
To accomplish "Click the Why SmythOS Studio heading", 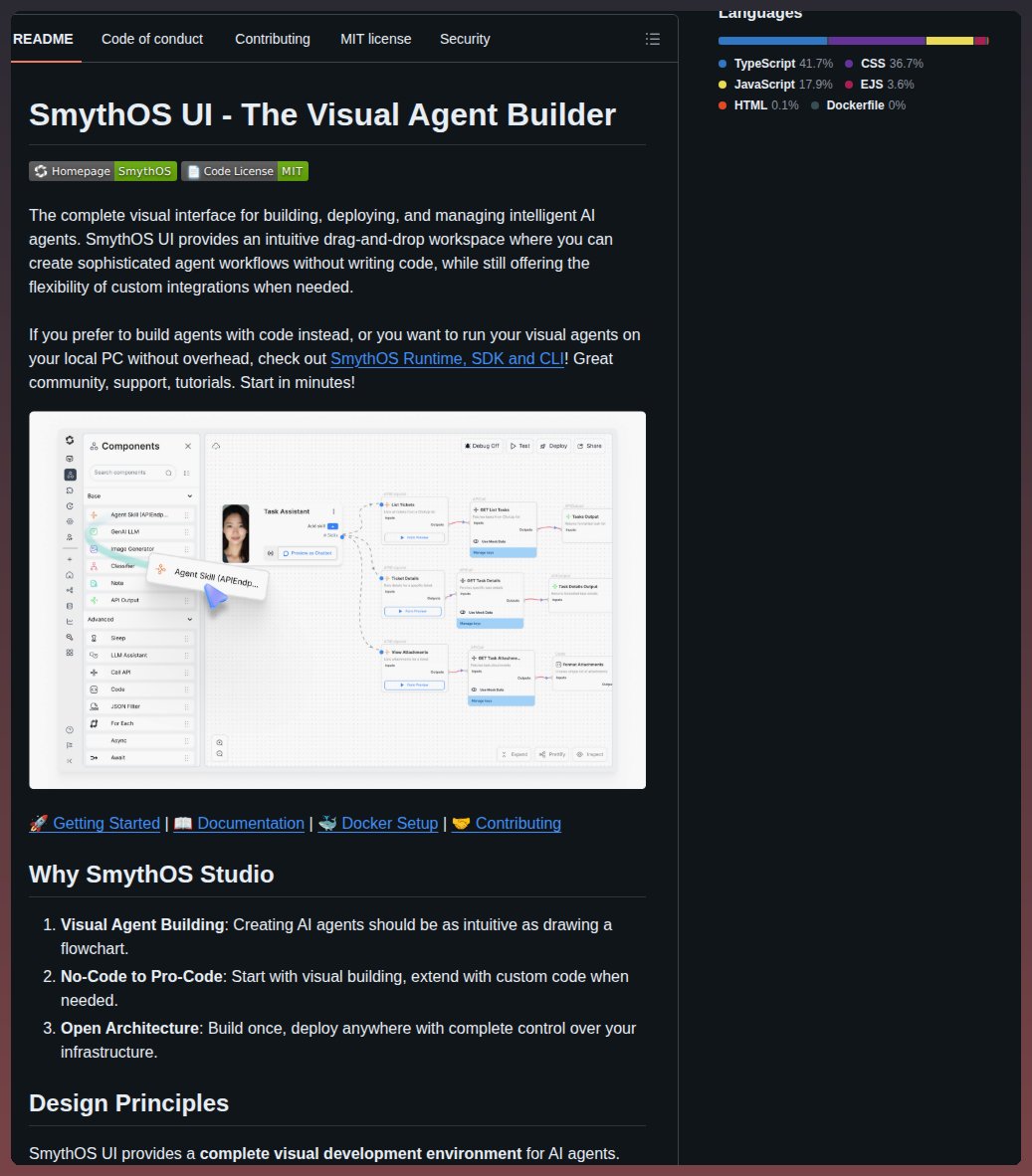I will [x=151, y=875].
